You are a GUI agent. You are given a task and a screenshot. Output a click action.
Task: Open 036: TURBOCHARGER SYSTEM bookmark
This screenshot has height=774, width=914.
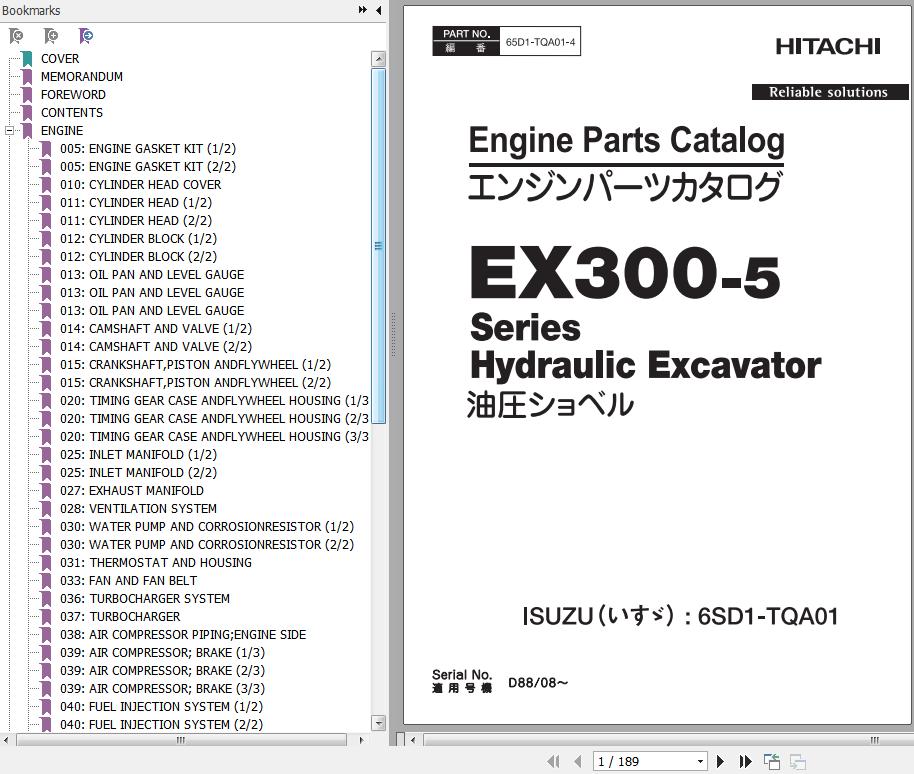145,599
